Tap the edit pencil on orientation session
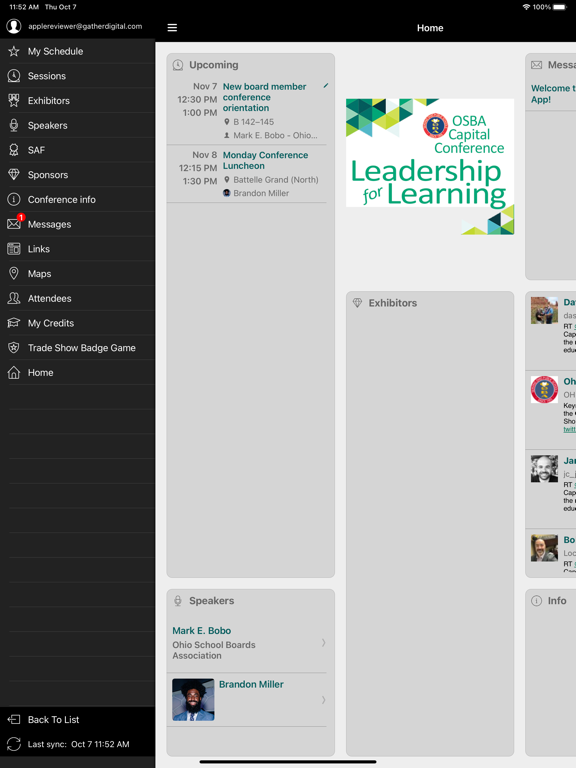576x768 pixels. pyautogui.click(x=326, y=86)
